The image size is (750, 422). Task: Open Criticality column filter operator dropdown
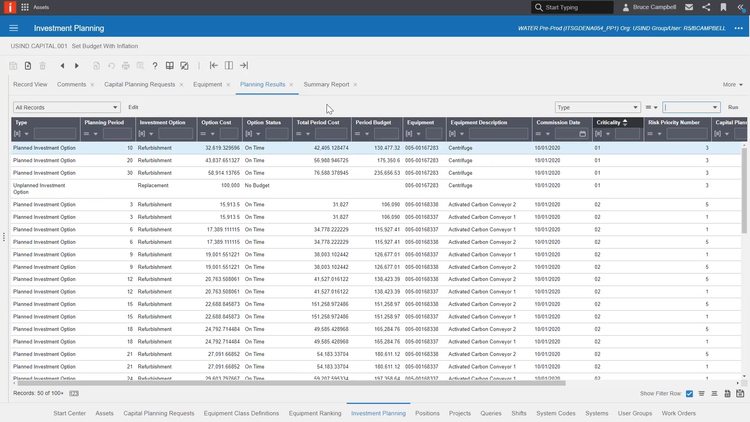tap(603, 134)
